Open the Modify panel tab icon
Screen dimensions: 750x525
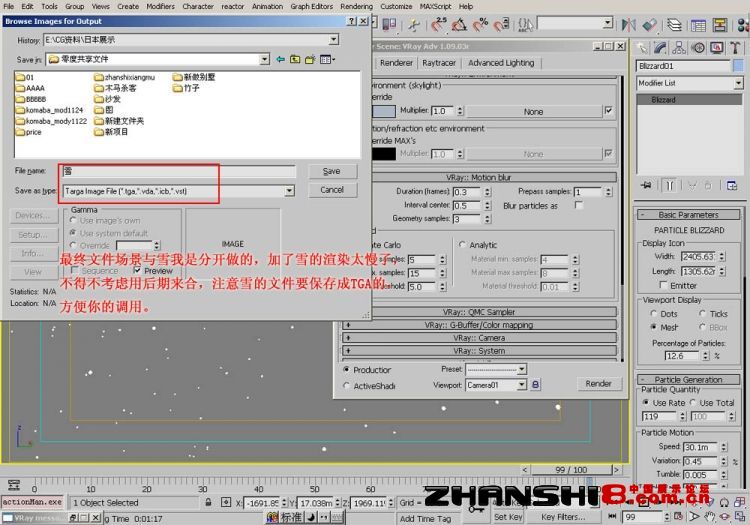[661, 47]
